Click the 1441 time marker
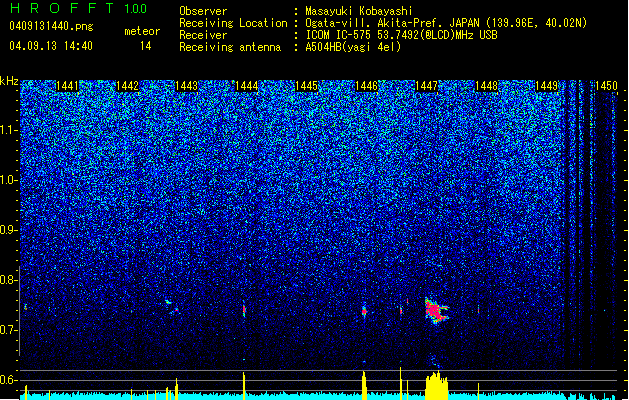The height and width of the screenshot is (400, 629). coord(67,86)
